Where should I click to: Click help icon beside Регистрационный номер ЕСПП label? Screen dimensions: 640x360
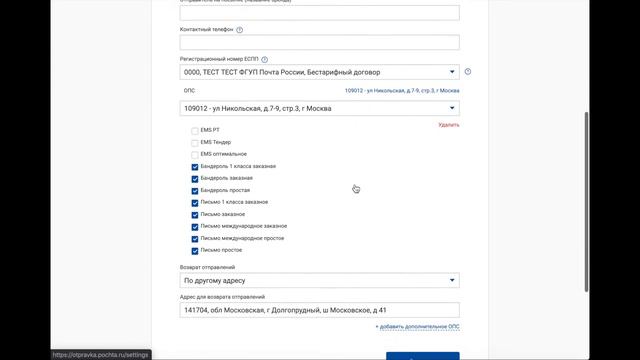[x=264, y=60]
